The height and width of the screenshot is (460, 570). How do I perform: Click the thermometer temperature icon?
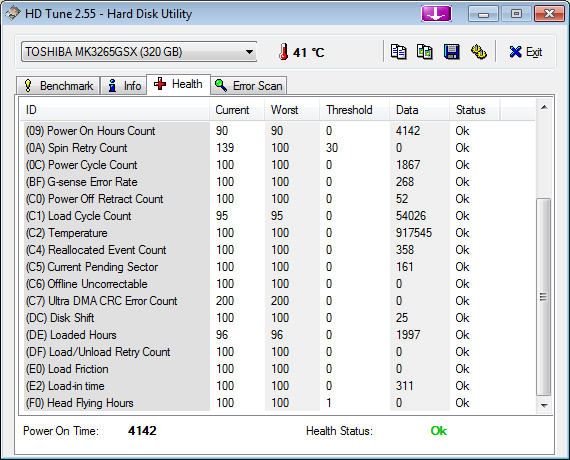point(284,52)
